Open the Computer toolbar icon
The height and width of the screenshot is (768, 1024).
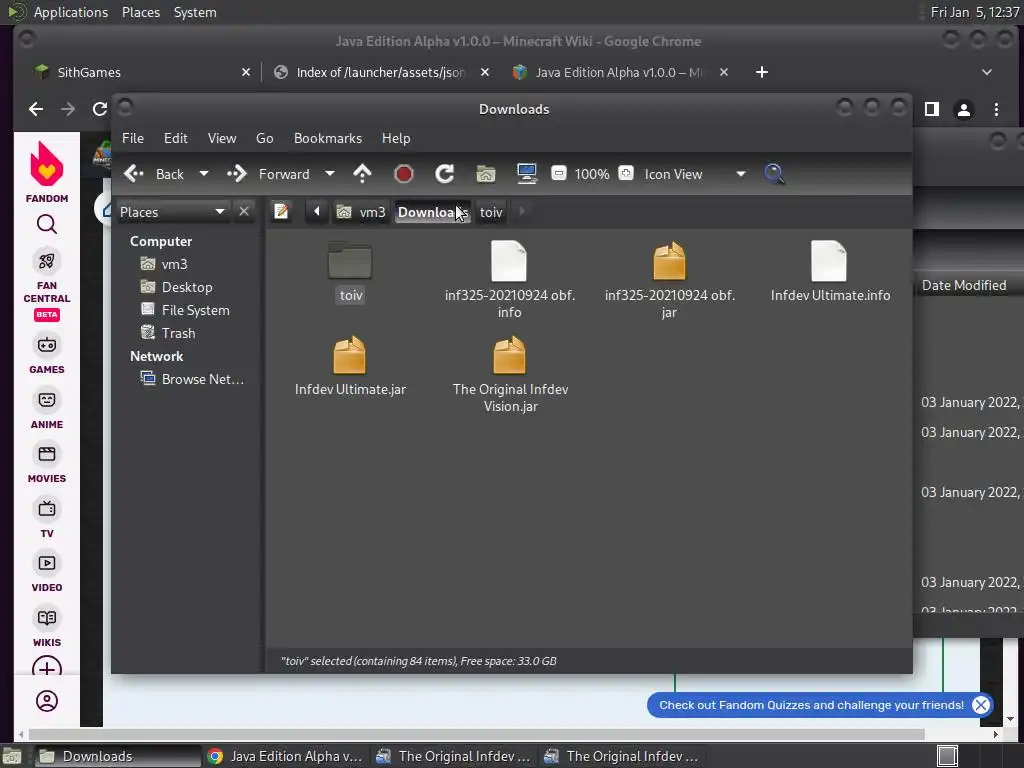point(526,174)
